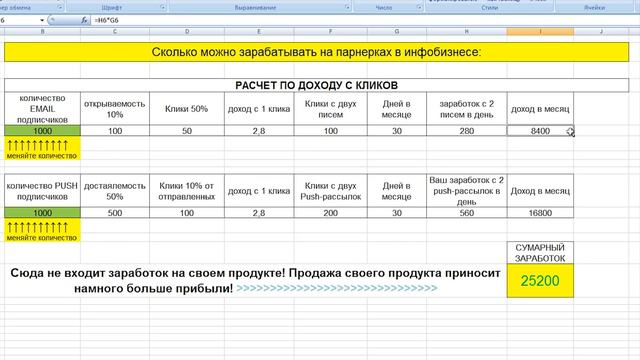640x360 pixels.
Task: Select the 100 cell under 'Клики с двух писем'
Action: 331,131
